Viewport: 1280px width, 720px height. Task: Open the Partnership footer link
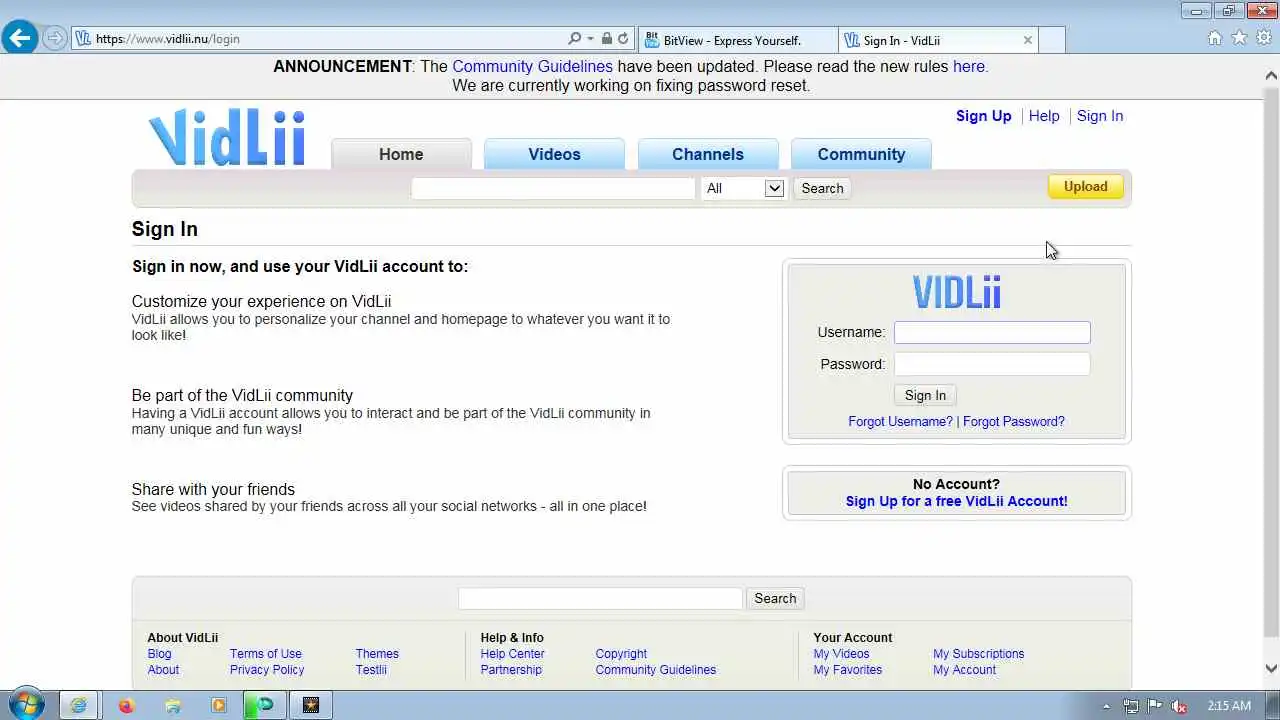click(511, 670)
